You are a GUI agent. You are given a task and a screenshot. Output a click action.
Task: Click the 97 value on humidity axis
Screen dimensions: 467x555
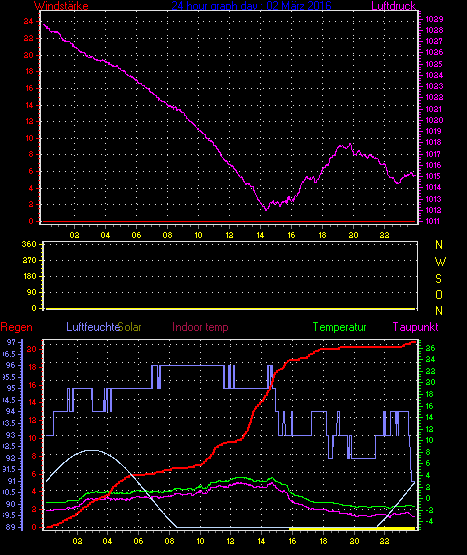(11, 342)
